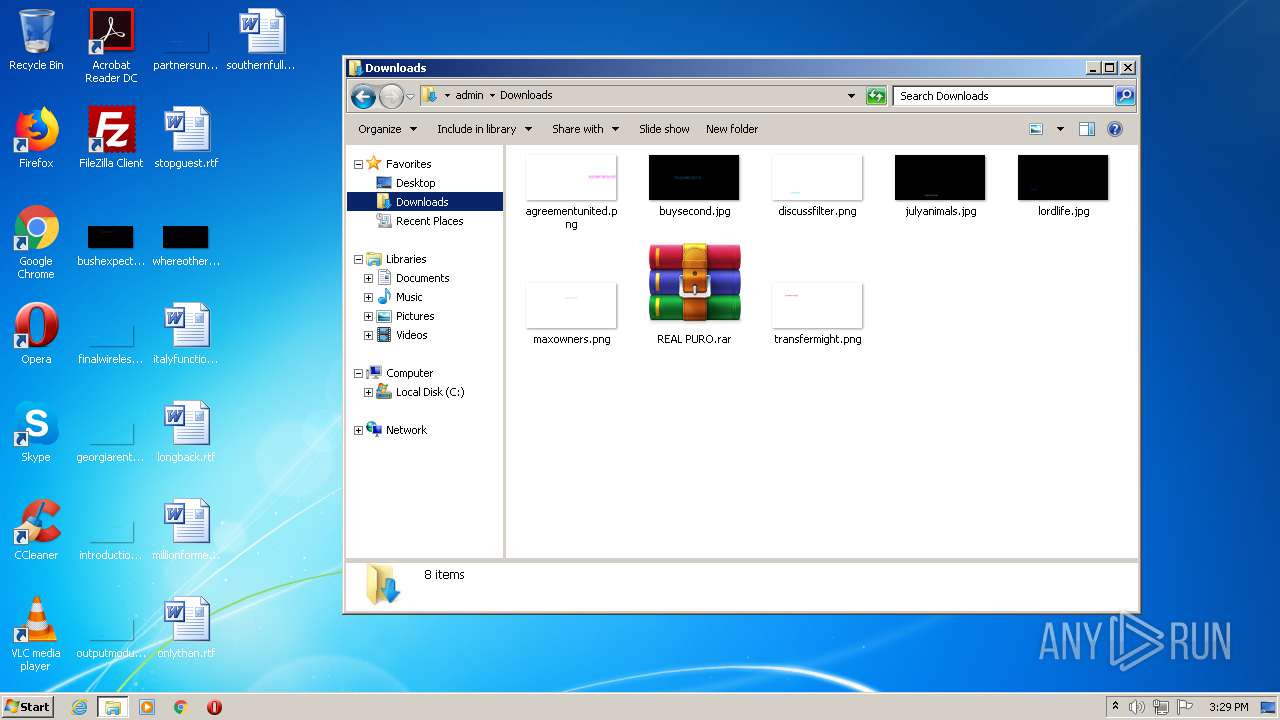Open the Recycle Bin desktop icon
The height and width of the screenshot is (720, 1280).
pos(36,40)
